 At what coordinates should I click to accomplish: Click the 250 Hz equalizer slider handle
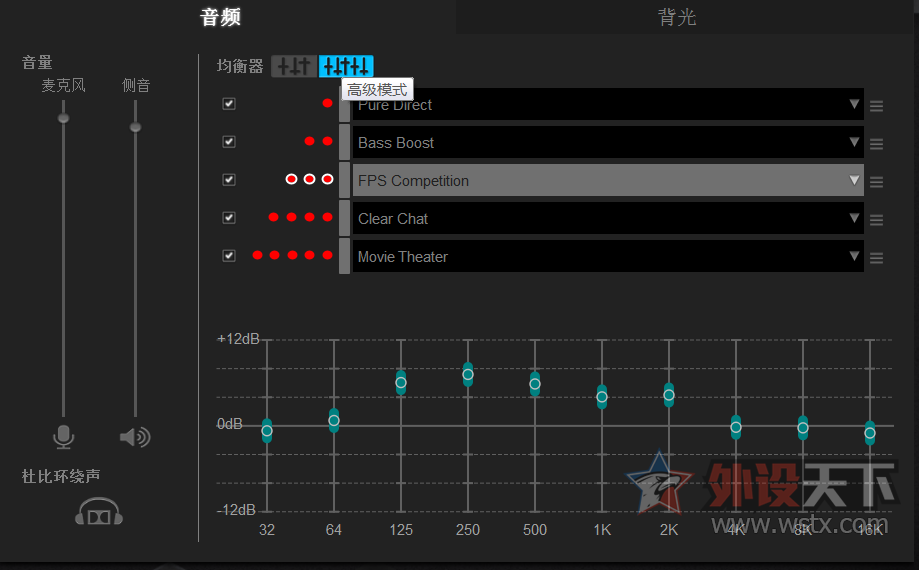(468, 375)
